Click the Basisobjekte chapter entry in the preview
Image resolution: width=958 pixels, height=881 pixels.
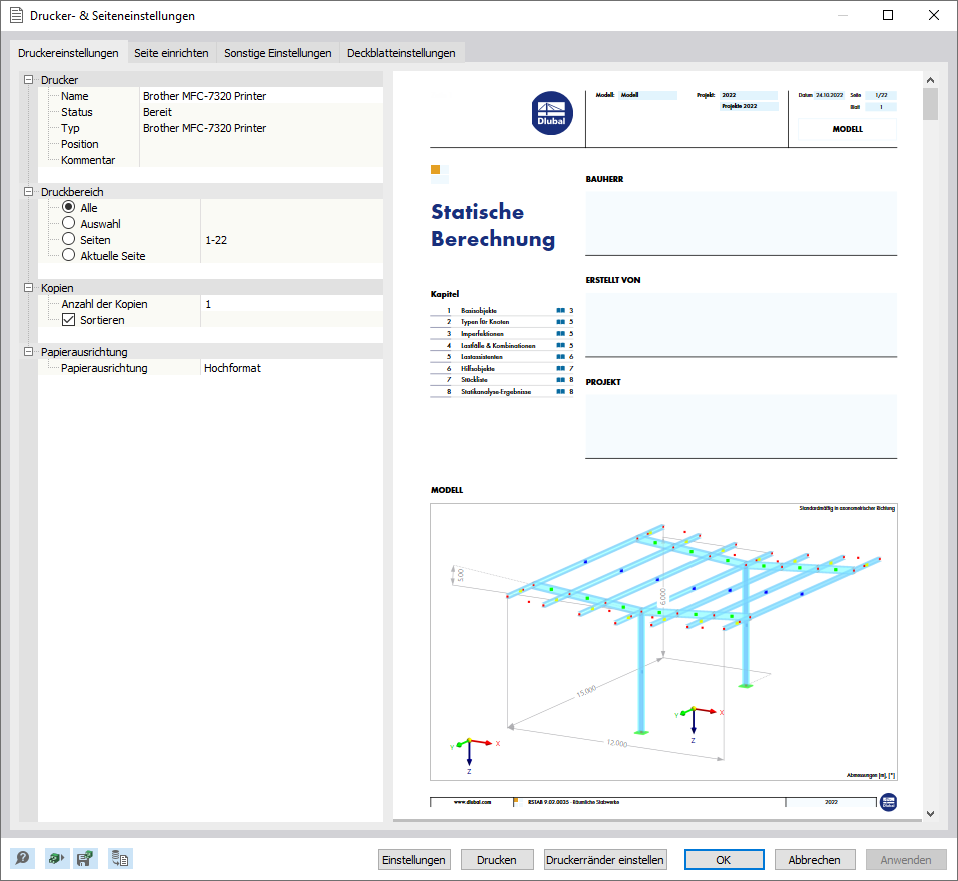(479, 310)
